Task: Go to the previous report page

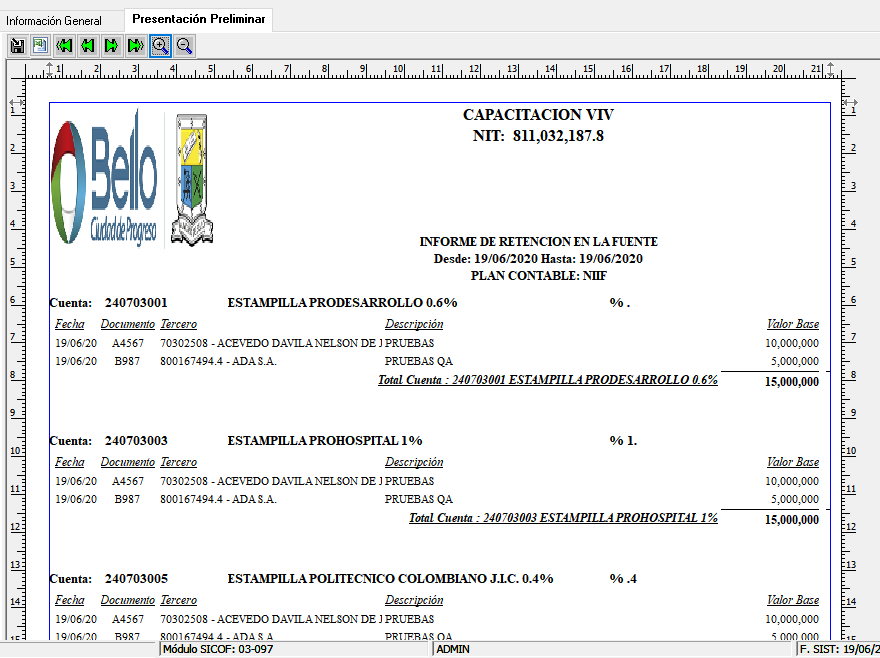Action: tap(88, 45)
